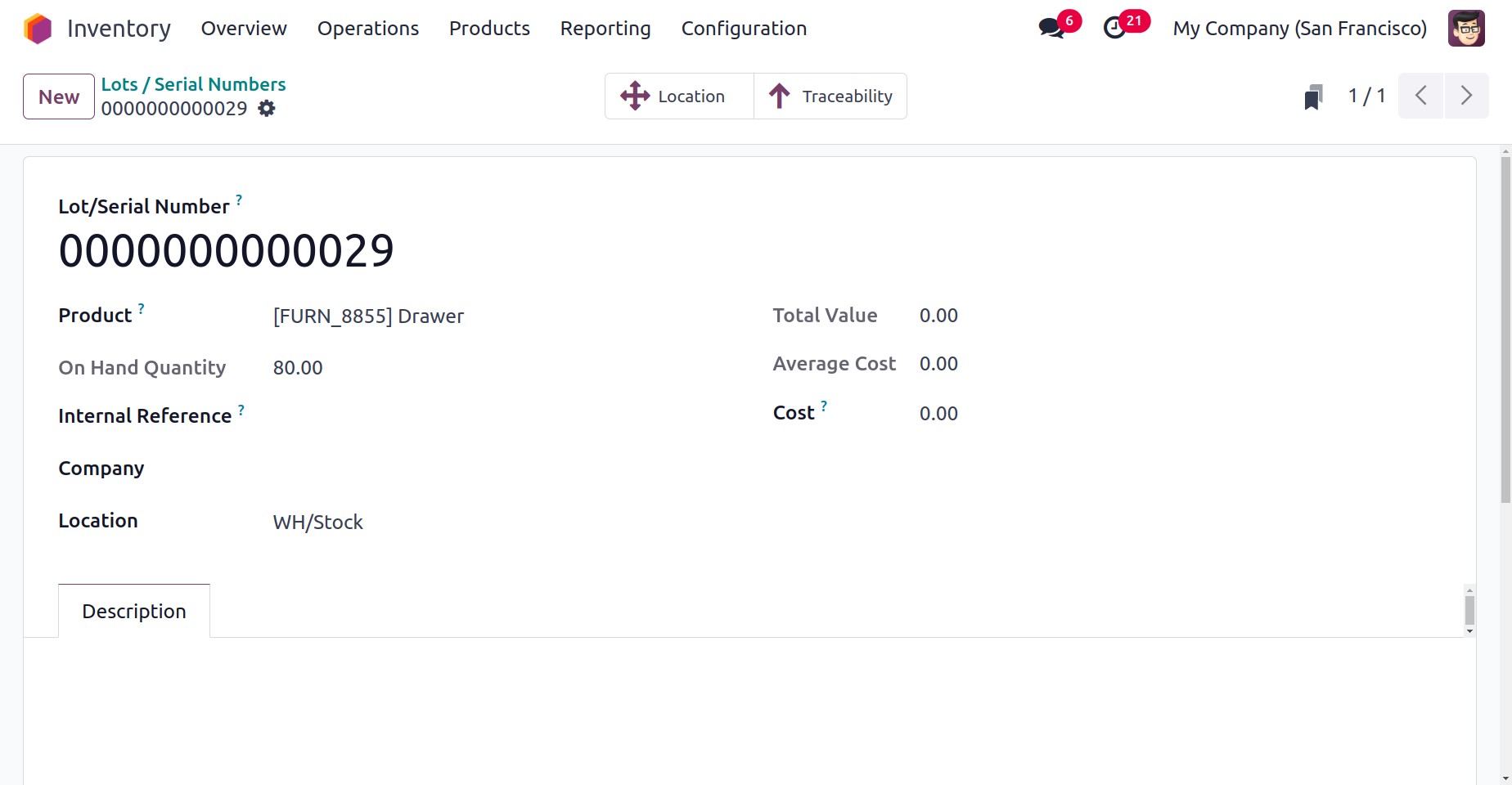Image resolution: width=1512 pixels, height=785 pixels.
Task: Open the Operations menu
Action: click(x=368, y=29)
